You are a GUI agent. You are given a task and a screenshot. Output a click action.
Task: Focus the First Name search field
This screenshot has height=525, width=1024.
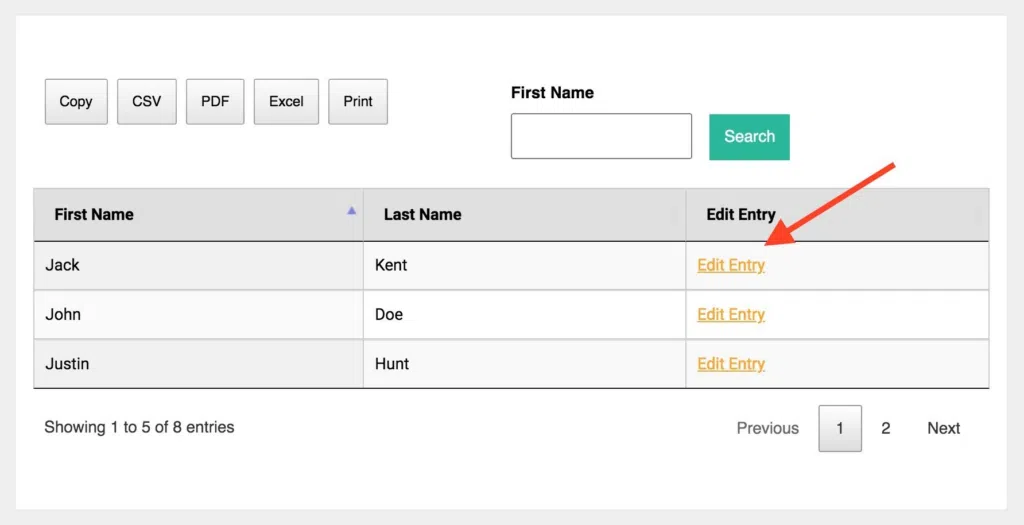pyautogui.click(x=601, y=136)
